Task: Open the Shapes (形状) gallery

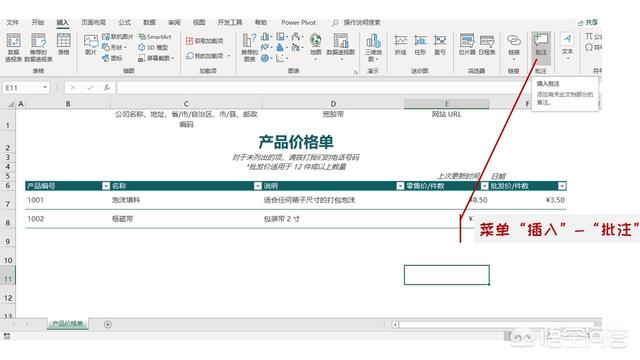Action: 114,47
